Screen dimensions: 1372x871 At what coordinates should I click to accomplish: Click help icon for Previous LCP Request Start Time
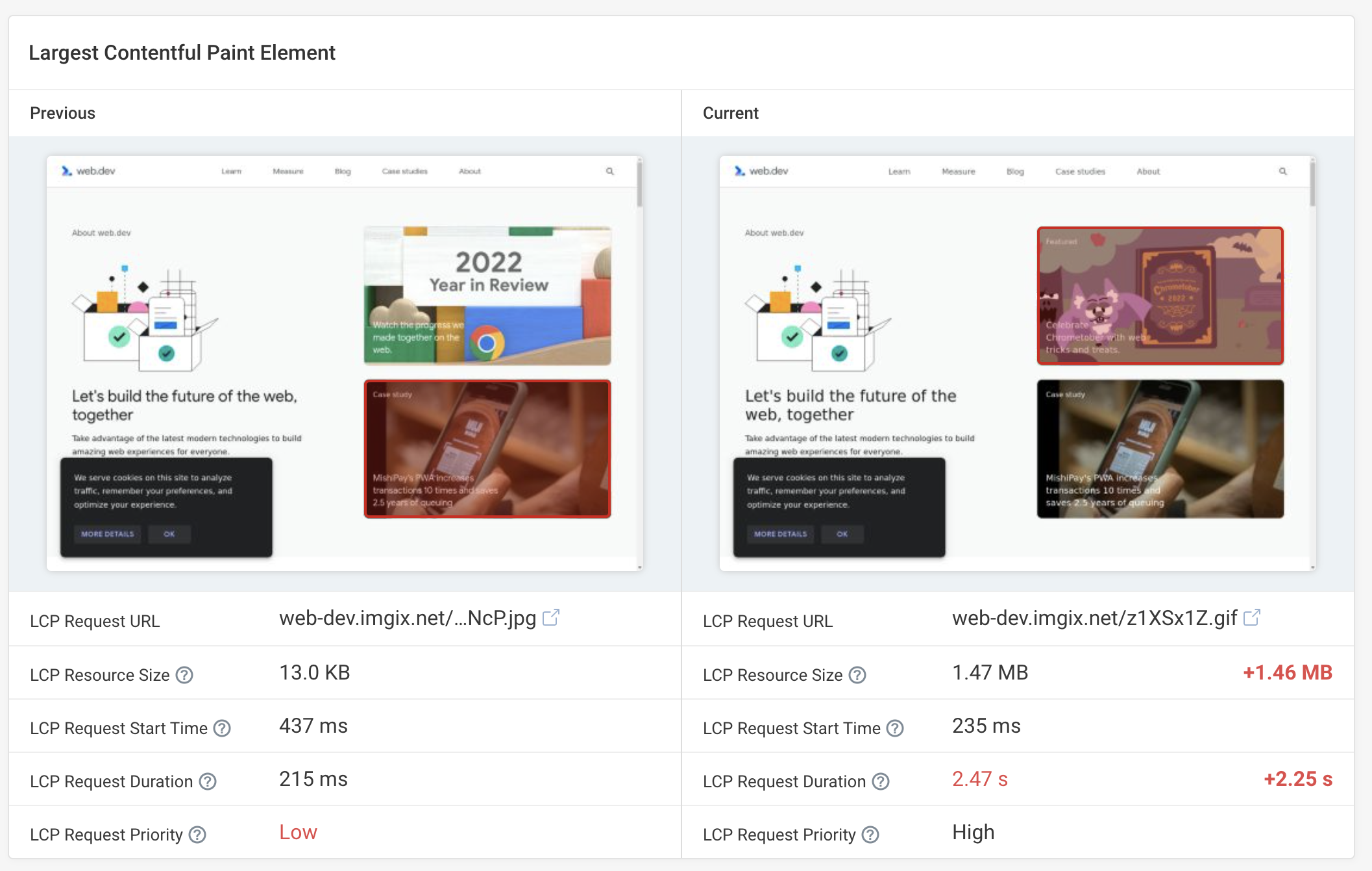click(x=222, y=728)
